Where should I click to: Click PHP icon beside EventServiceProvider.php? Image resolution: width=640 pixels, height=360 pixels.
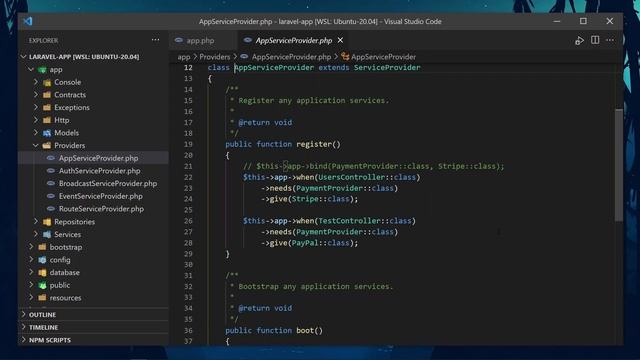click(x=51, y=196)
